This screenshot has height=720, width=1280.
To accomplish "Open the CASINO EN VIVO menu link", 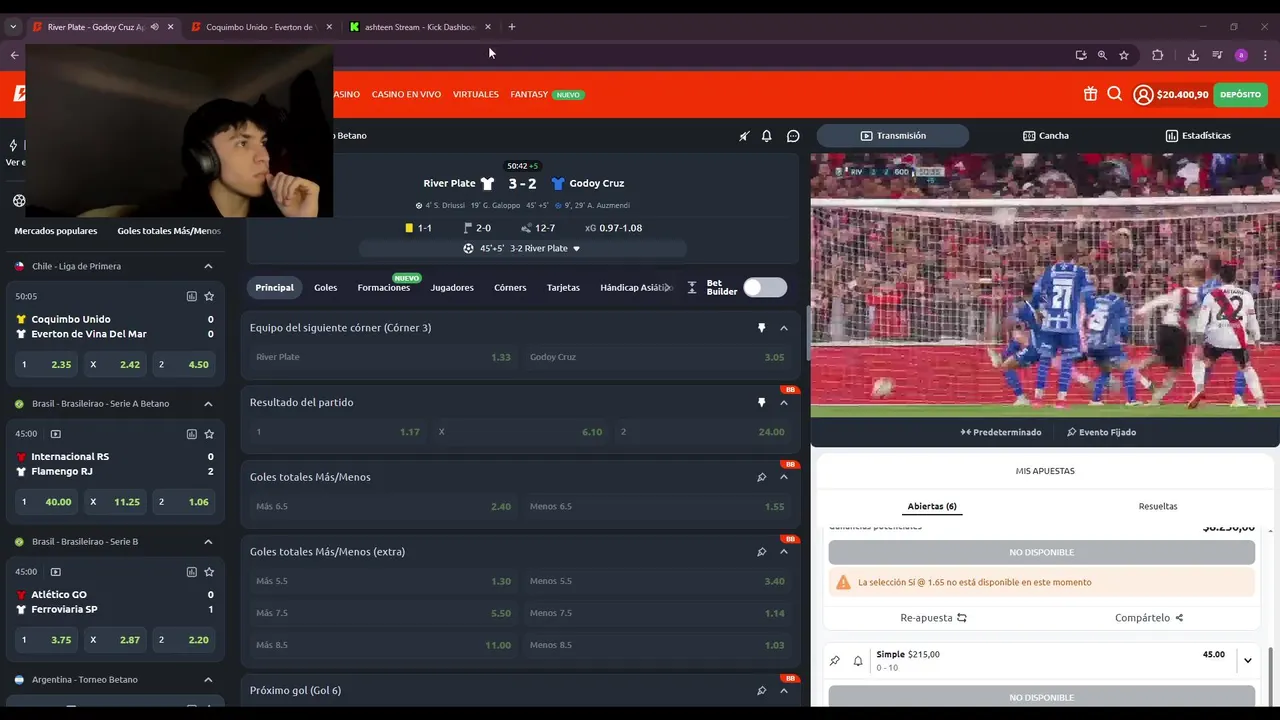I will [406, 95].
